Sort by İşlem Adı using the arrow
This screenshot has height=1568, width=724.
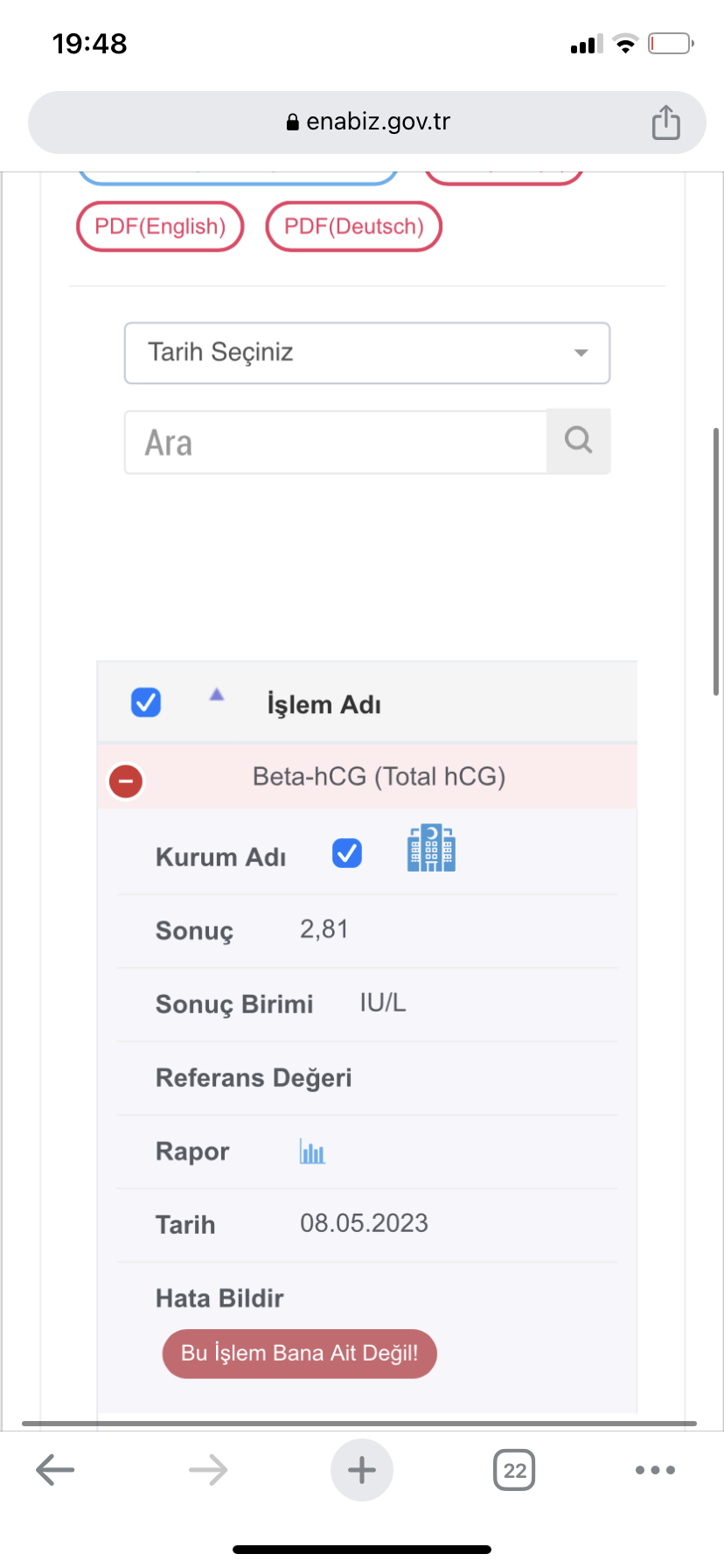(x=217, y=695)
